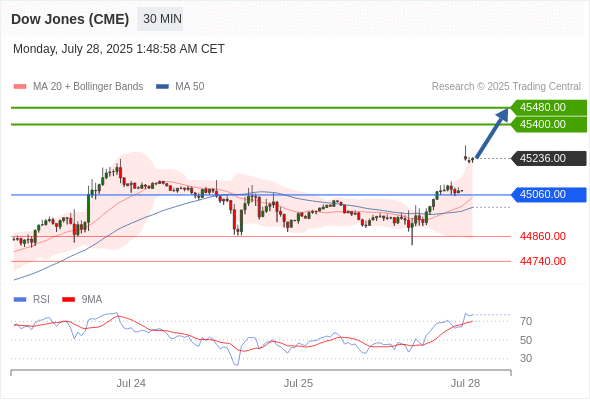590x400 pixels.
Task: Click the 45060.00 blue pivot tag
Action: (x=548, y=195)
